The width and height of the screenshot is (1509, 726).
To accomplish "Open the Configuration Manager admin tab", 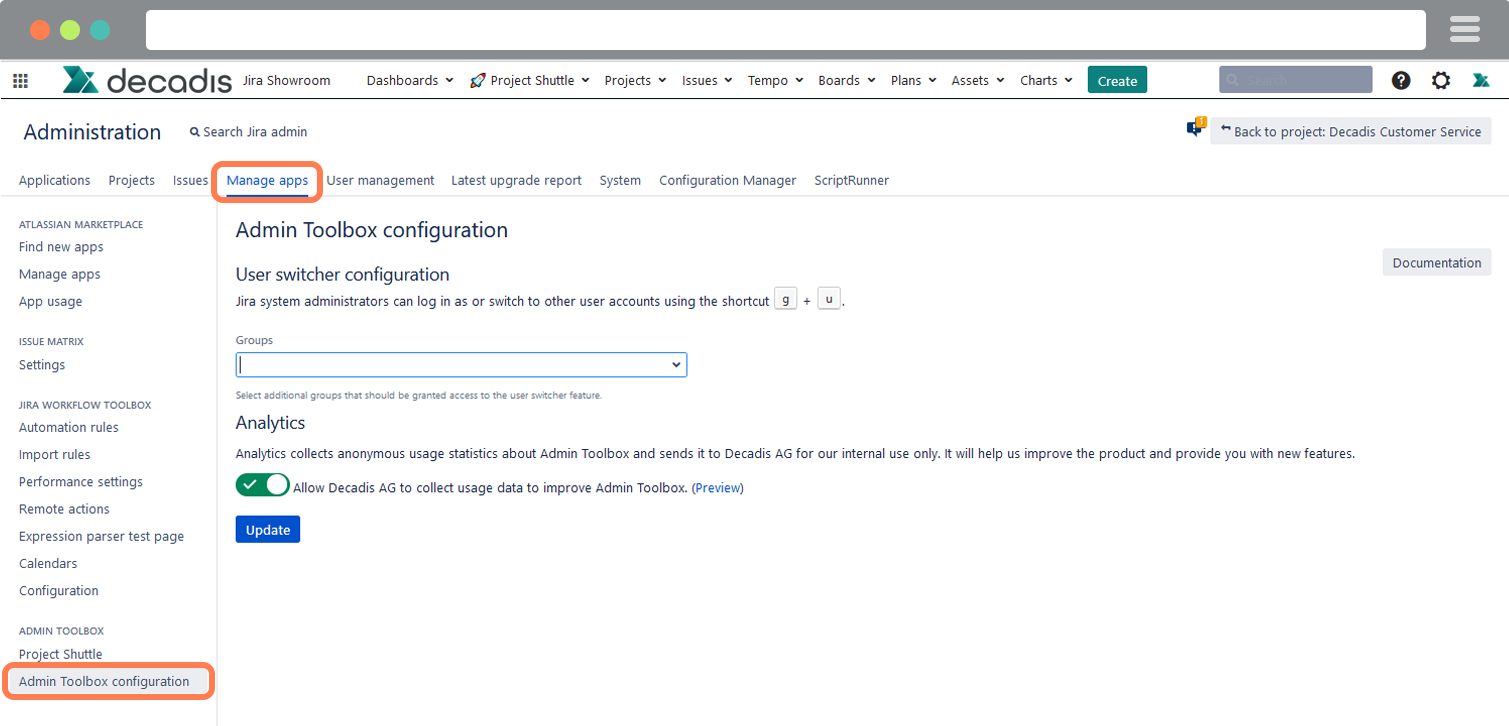I will tap(727, 180).
